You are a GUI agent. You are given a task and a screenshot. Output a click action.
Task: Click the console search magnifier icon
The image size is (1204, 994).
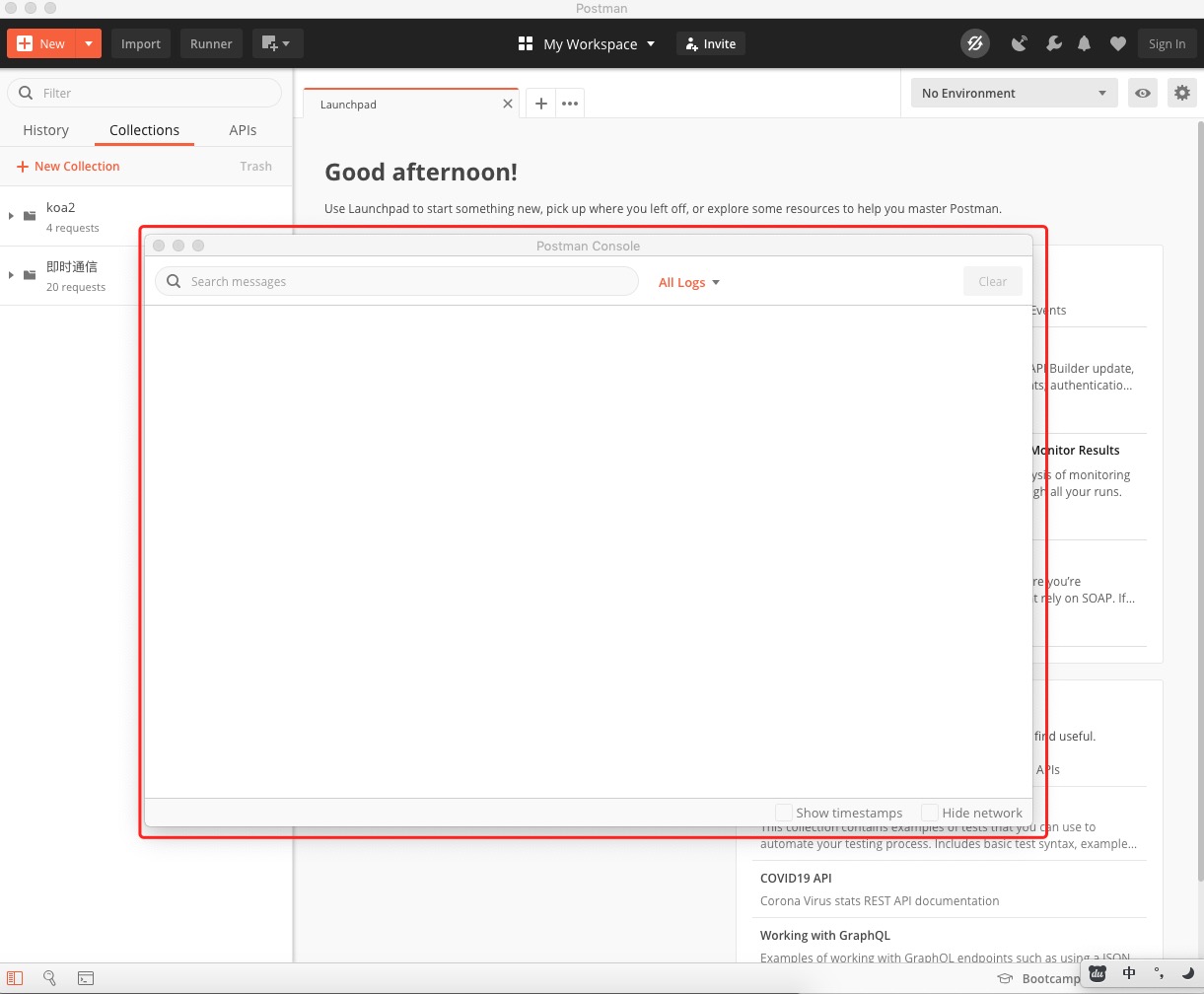coord(174,281)
